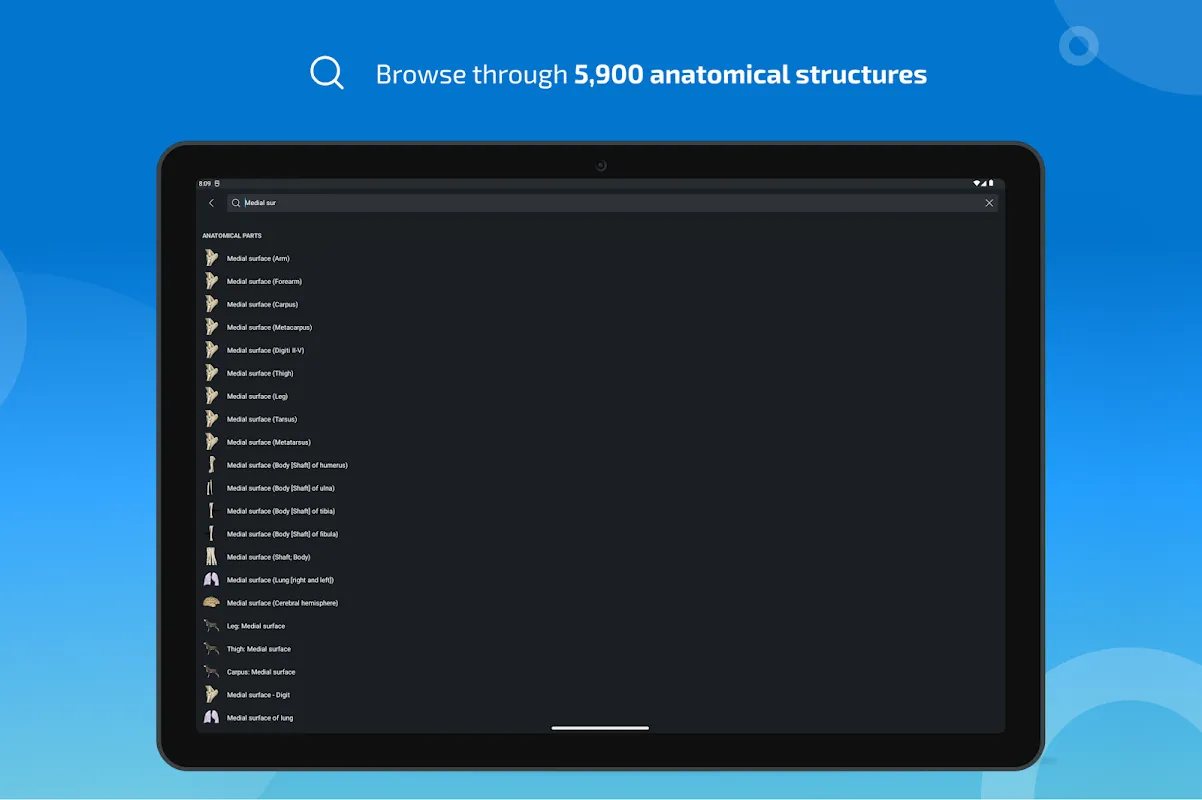Image resolution: width=1202 pixels, height=800 pixels.
Task: Tap the back arrow icon
Action: click(x=211, y=203)
